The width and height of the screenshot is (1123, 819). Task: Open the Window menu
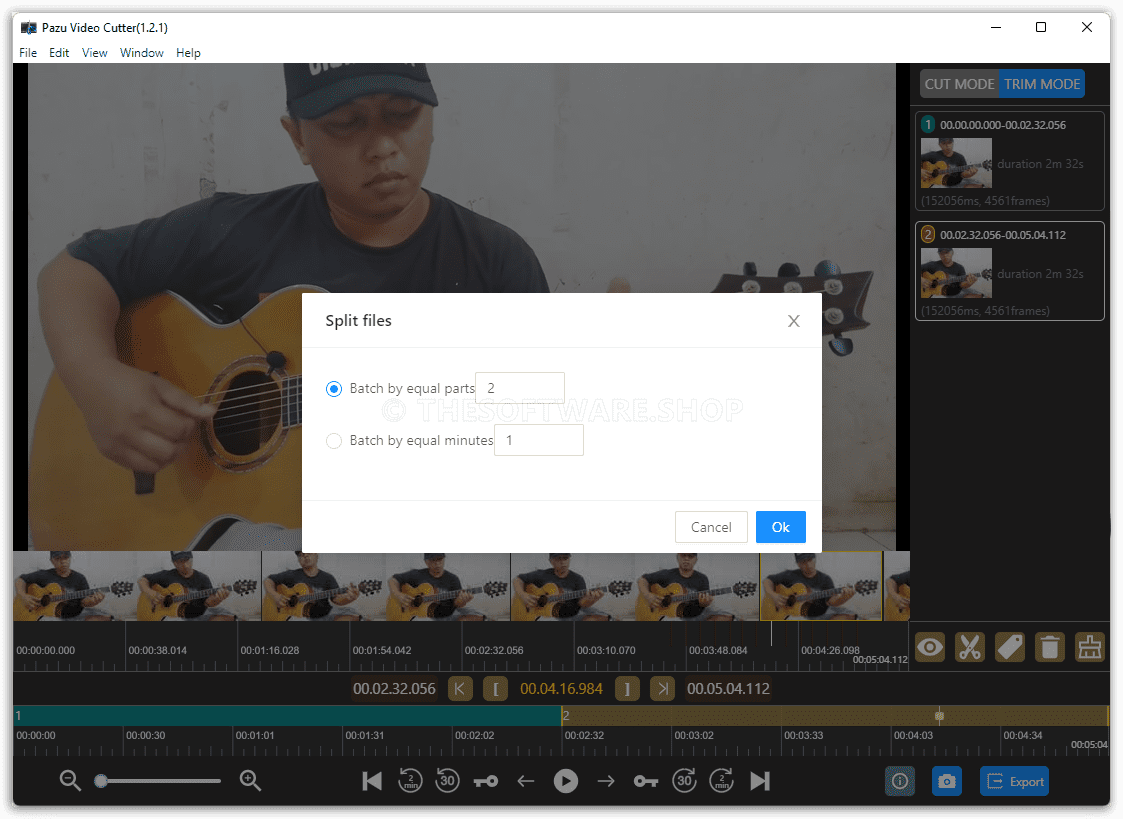pos(142,53)
